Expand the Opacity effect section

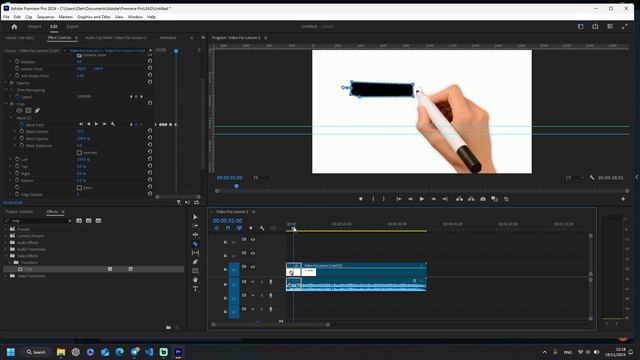[x=6, y=83]
